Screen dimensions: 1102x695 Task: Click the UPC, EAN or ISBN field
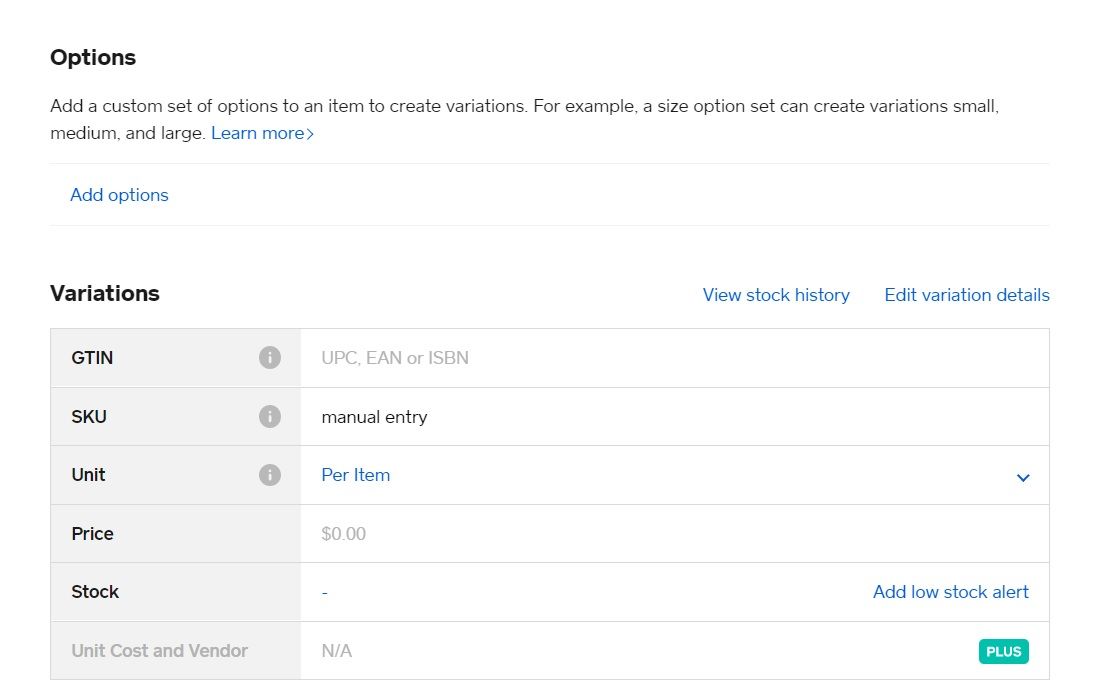(x=394, y=357)
